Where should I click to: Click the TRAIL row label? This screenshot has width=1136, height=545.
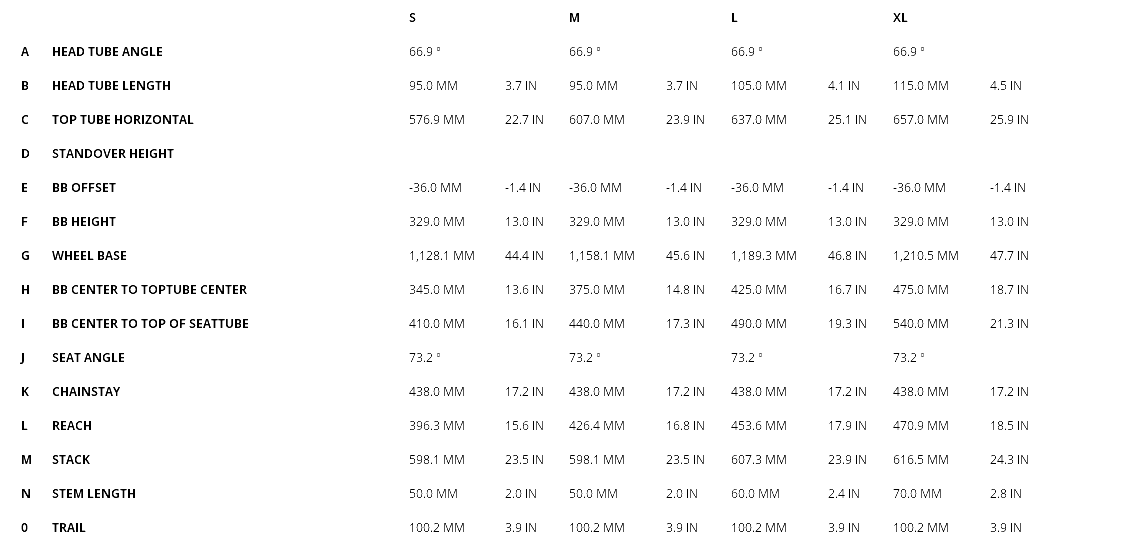click(x=69, y=528)
